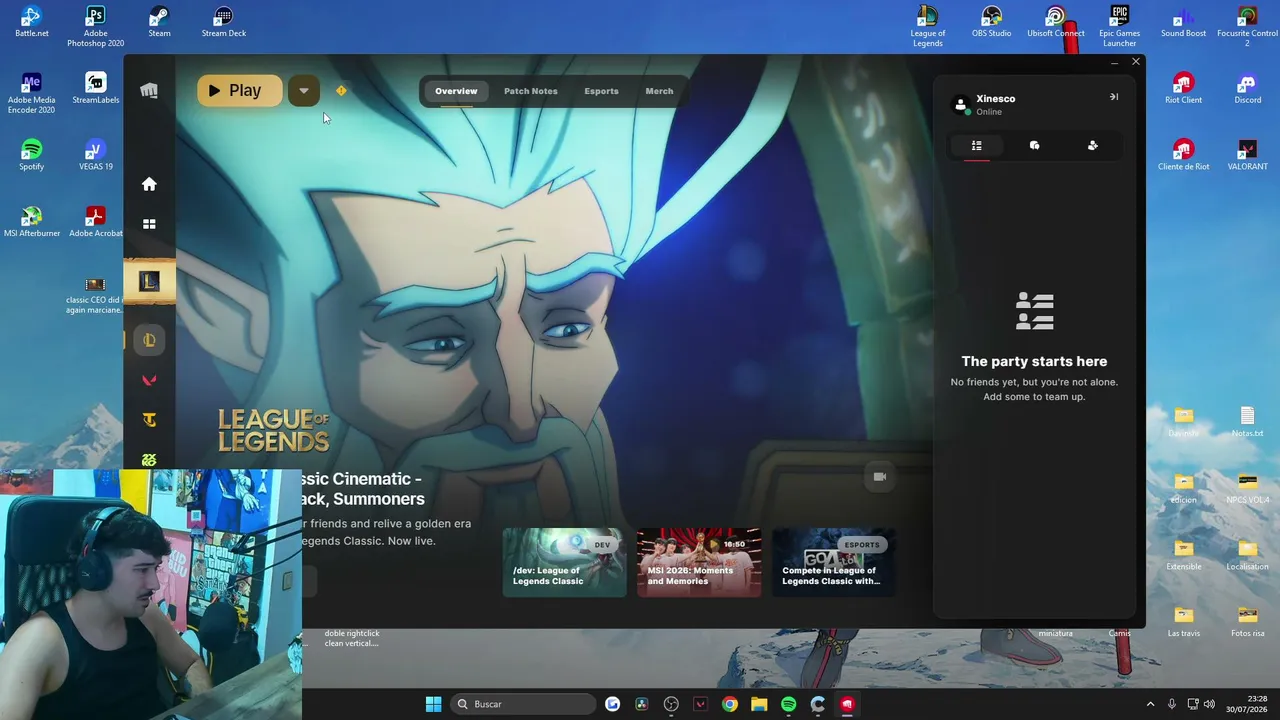Select the MSI Afterburner desktop icon
Screen dimensions: 1280x720
[x=31, y=221]
